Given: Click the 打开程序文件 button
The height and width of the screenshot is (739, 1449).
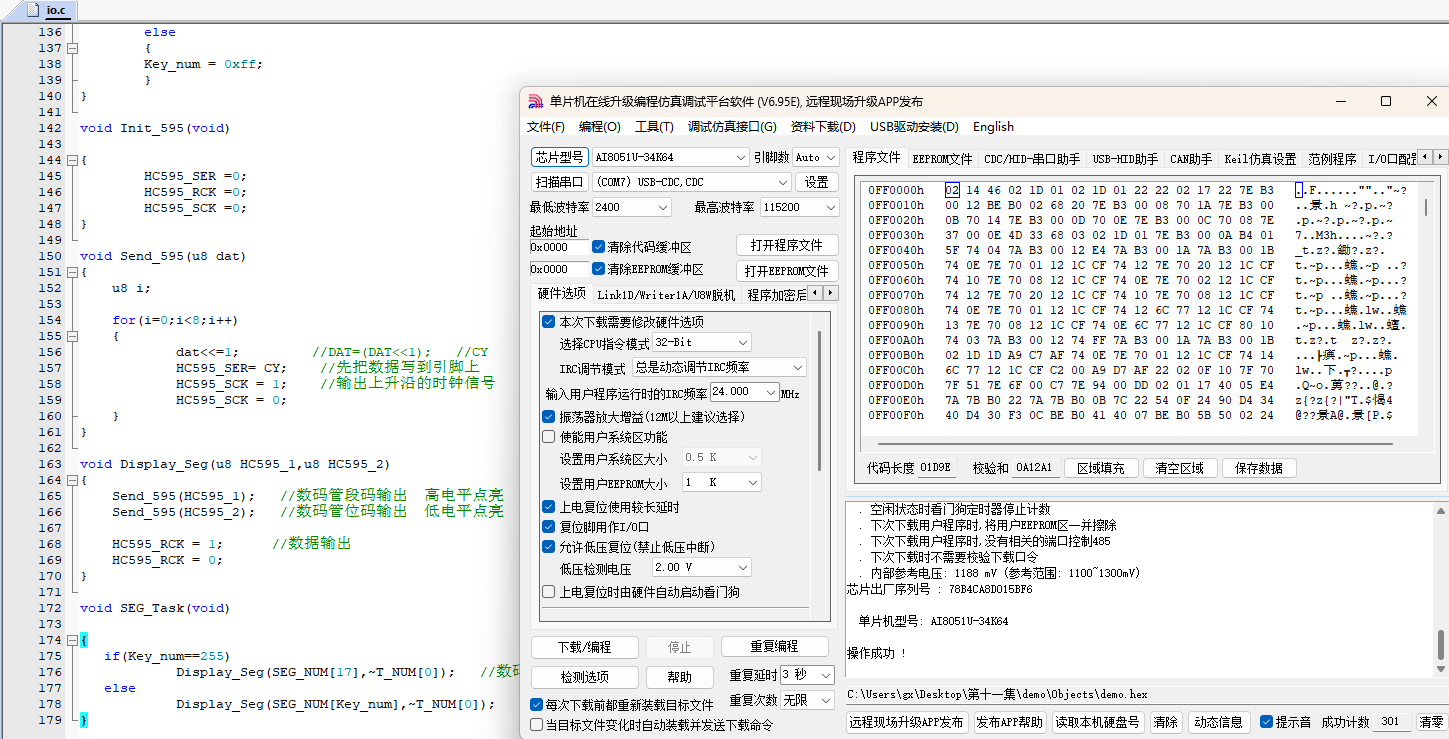Looking at the screenshot, I should click(x=787, y=246).
